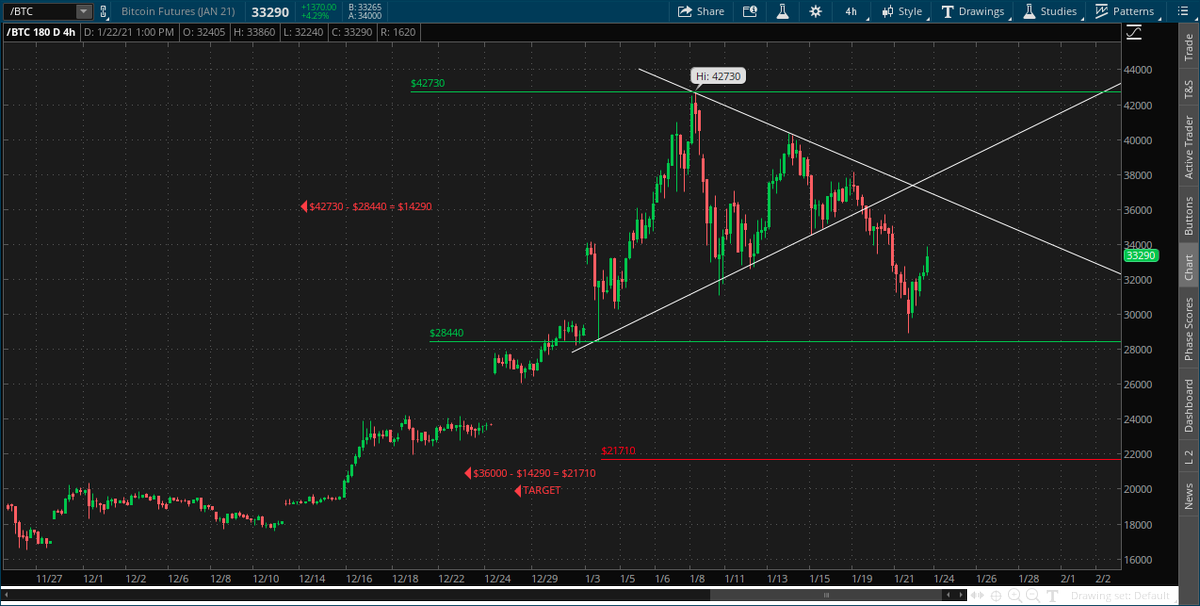Open the product depth icon next to Share

750,12
